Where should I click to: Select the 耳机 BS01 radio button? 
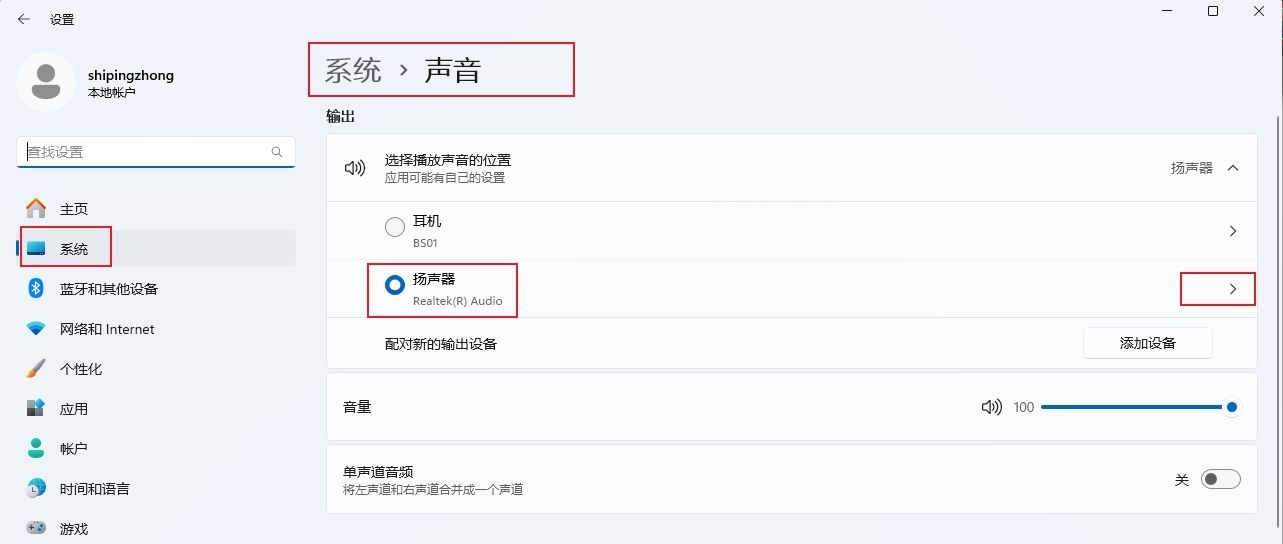395,228
